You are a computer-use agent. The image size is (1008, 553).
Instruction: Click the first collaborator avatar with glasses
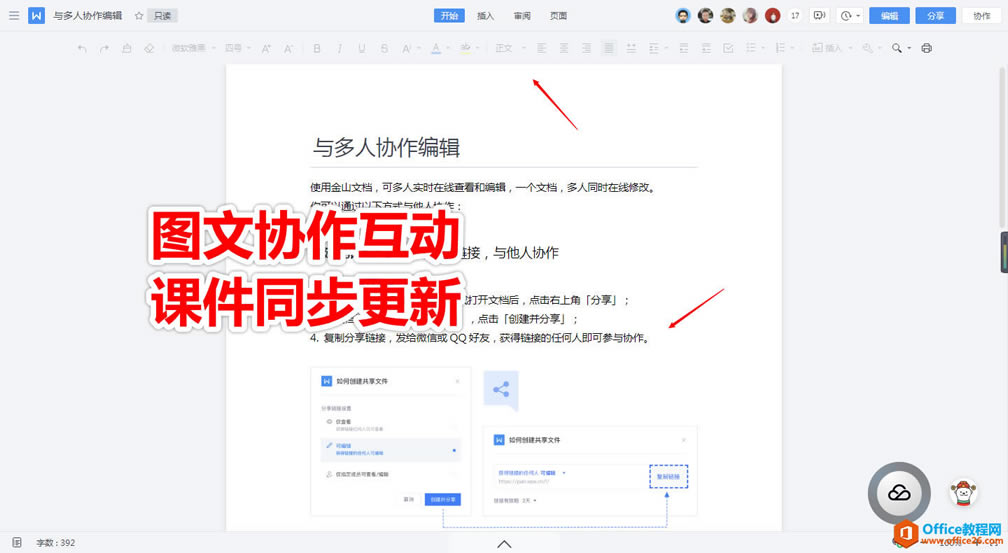pyautogui.click(x=683, y=15)
